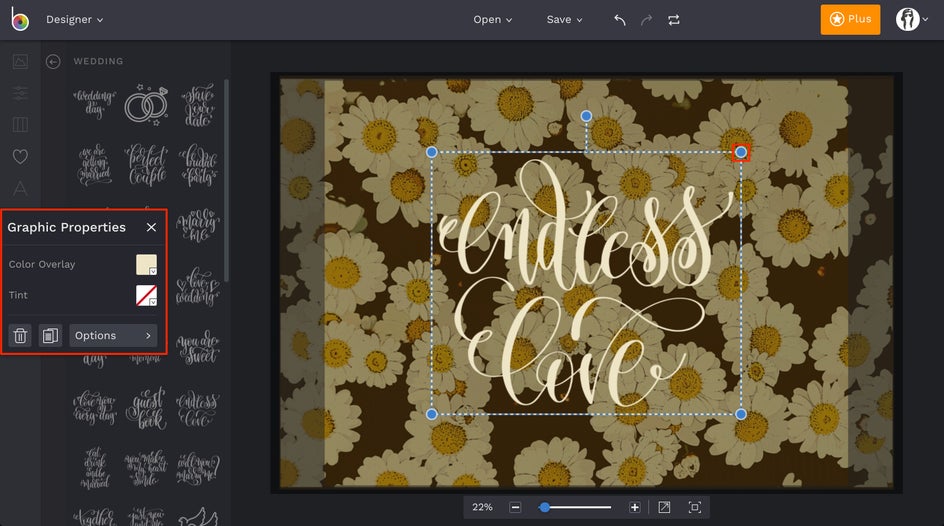Click the repeat/swap arrows icon in toolbar

(673, 20)
